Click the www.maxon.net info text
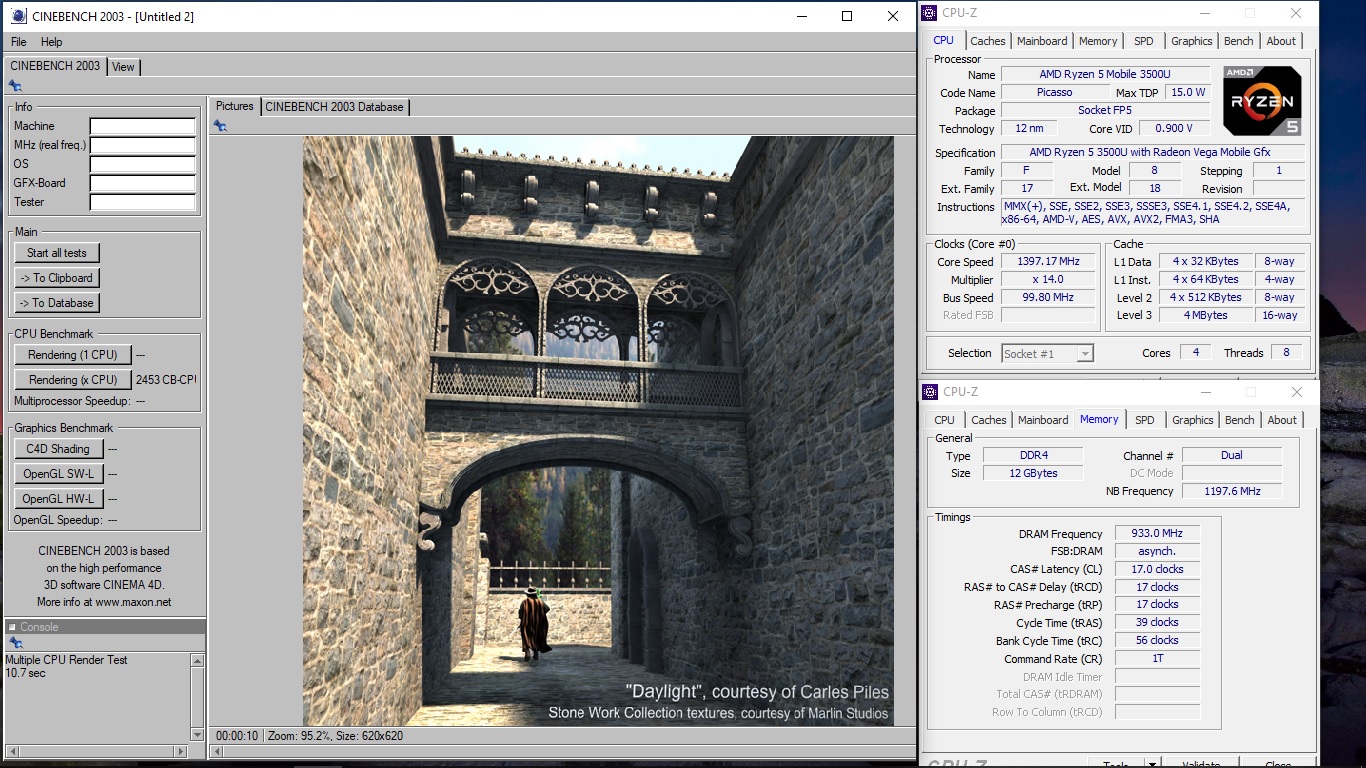Image resolution: width=1366 pixels, height=768 pixels. 133,602
